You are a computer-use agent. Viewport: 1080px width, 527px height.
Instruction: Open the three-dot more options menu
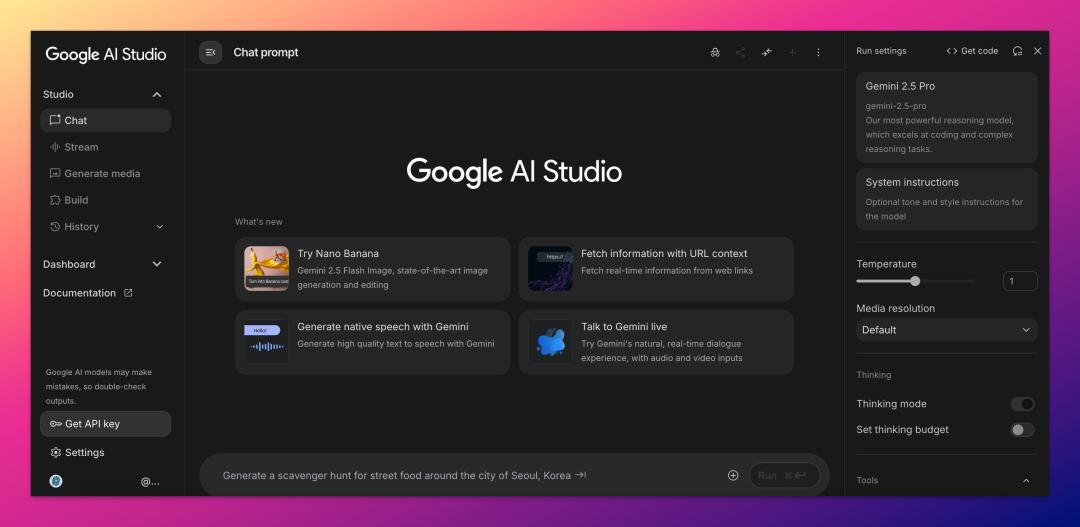coord(818,52)
